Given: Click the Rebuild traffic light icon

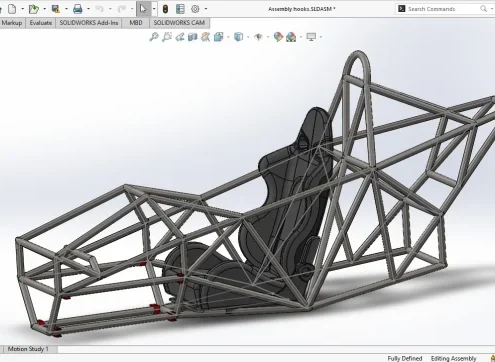Looking at the screenshot, I should (x=165, y=9).
